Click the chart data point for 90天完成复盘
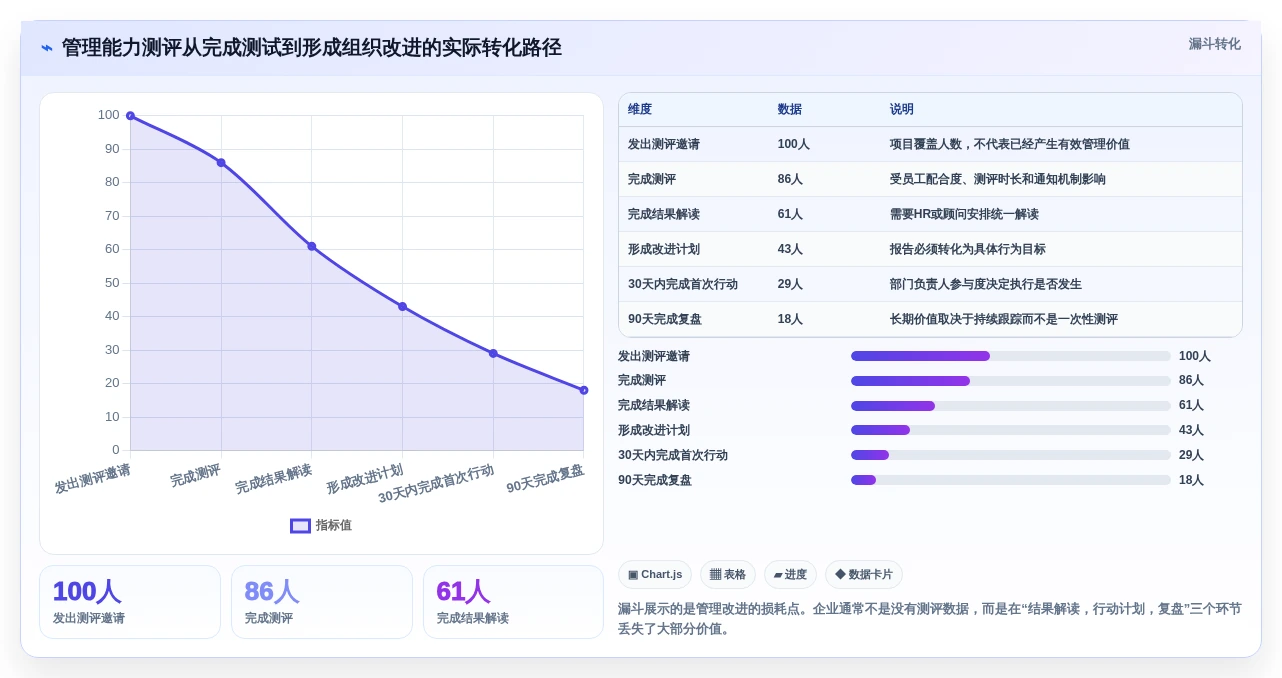This screenshot has width=1282, height=678. click(x=584, y=390)
